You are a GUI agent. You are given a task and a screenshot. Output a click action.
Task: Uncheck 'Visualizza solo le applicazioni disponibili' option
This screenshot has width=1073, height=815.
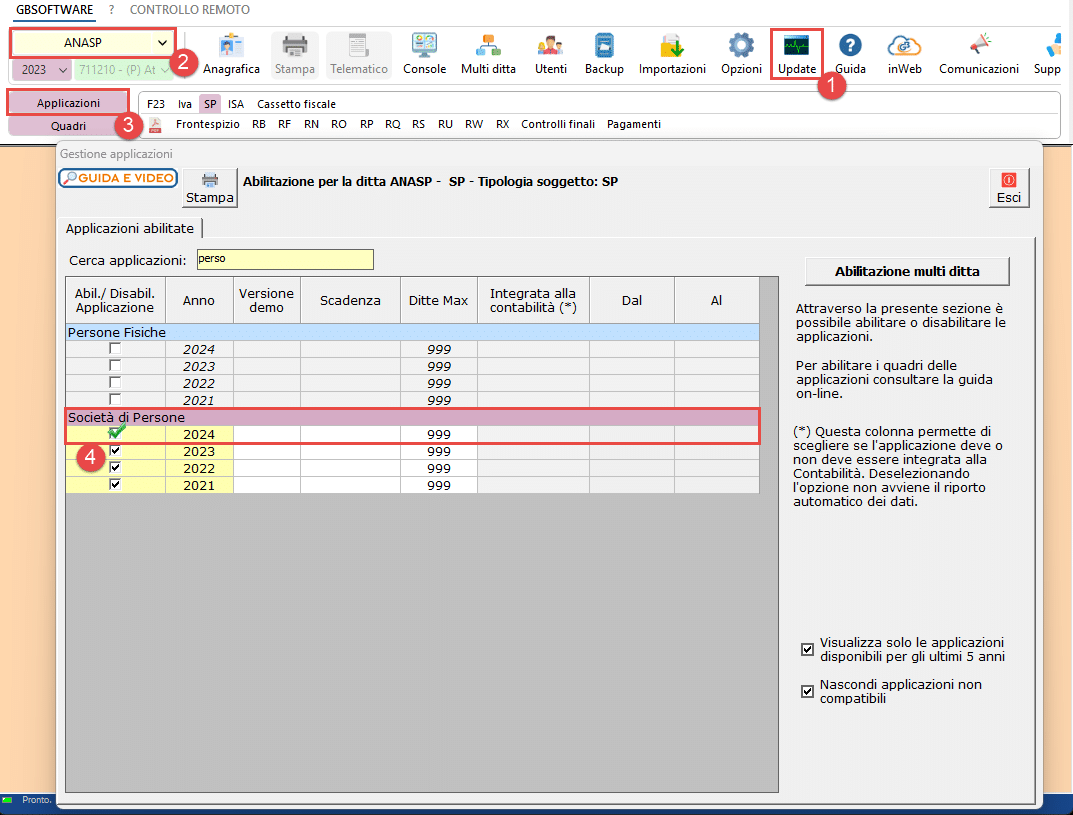[807, 649]
